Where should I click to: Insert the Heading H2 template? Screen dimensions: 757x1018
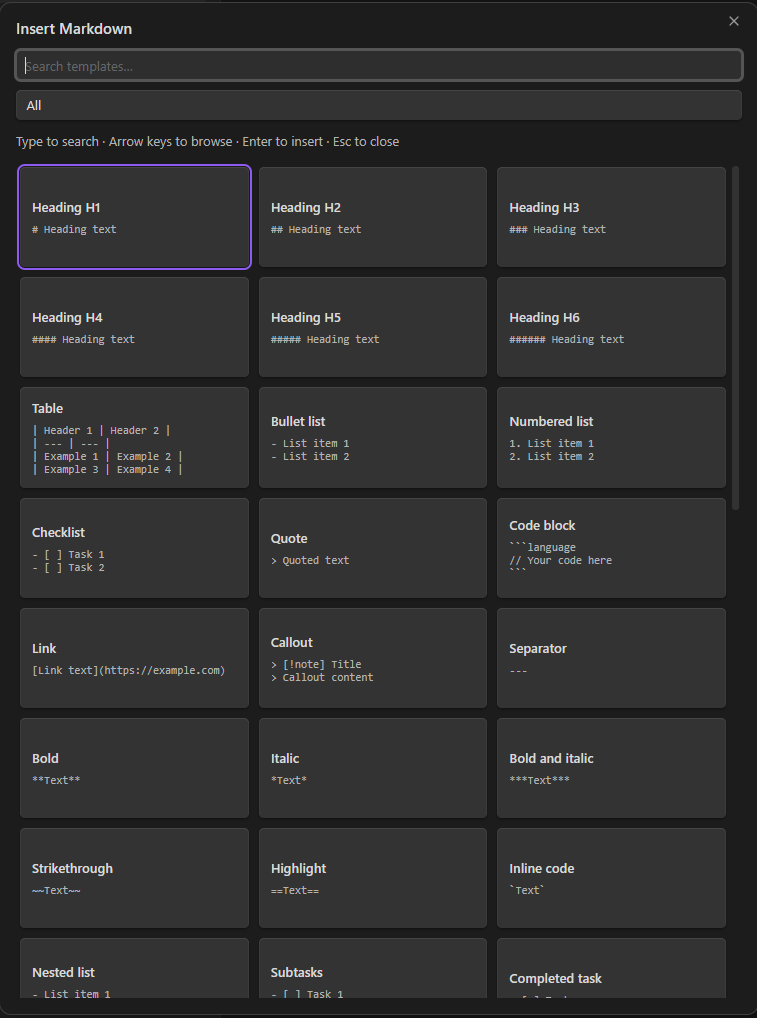tap(373, 217)
